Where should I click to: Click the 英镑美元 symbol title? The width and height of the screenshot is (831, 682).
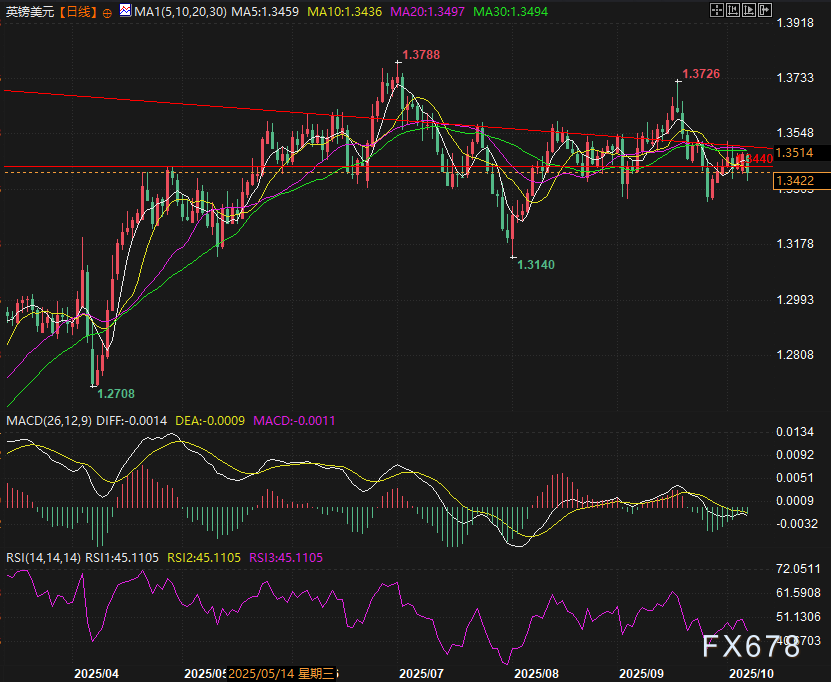[28, 12]
